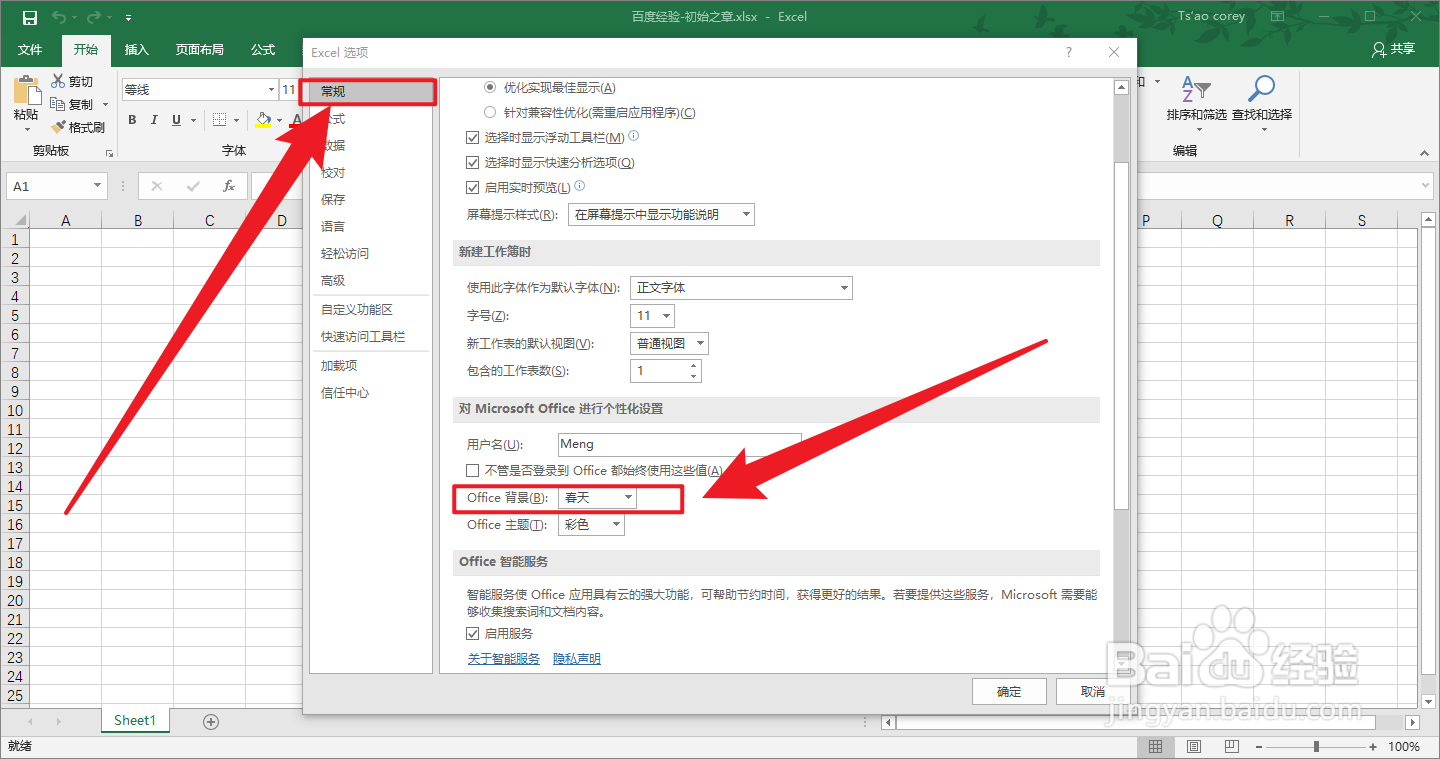
Task: Open the Name Box dropdown arrow
Action: 97,186
